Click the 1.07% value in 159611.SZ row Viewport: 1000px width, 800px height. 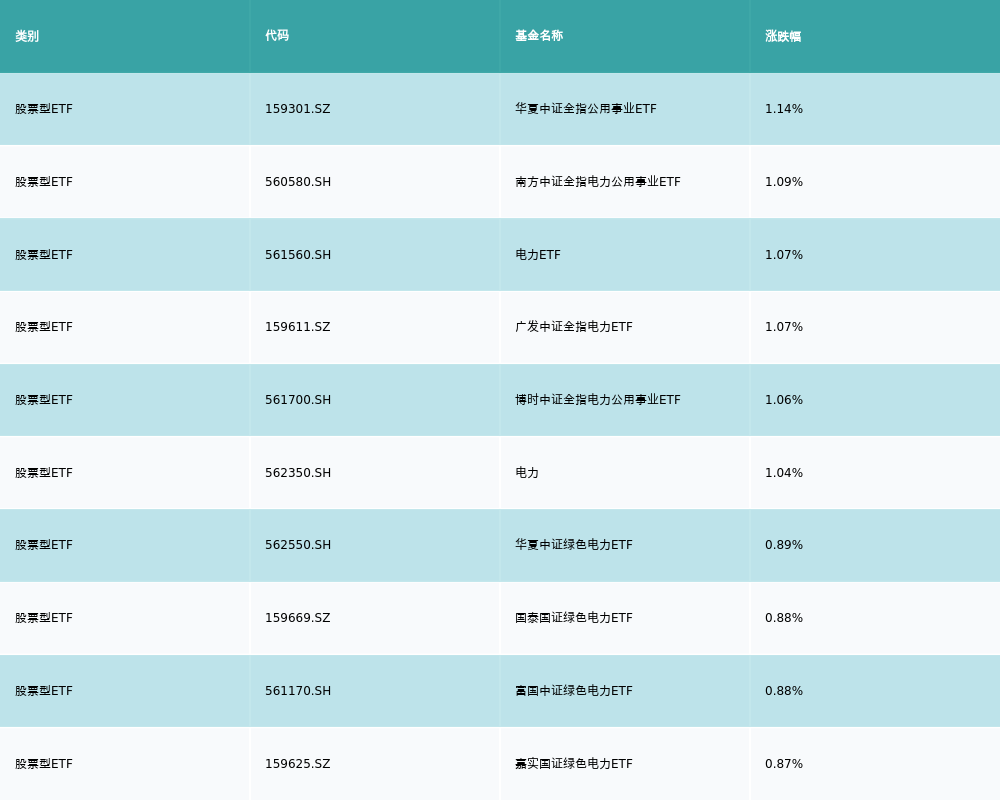[x=784, y=327]
